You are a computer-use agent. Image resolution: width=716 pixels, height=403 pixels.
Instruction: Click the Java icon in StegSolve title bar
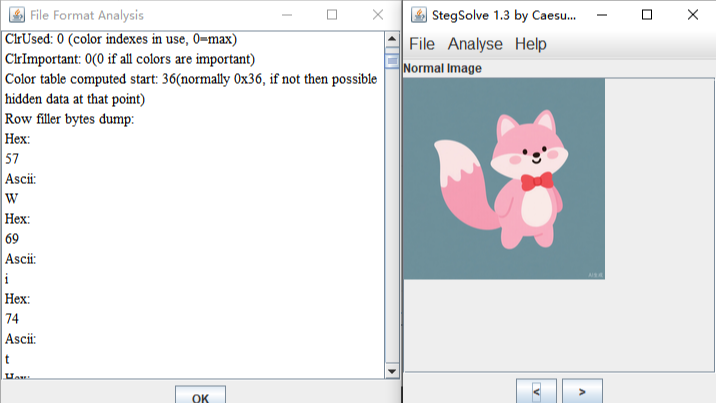tap(419, 15)
